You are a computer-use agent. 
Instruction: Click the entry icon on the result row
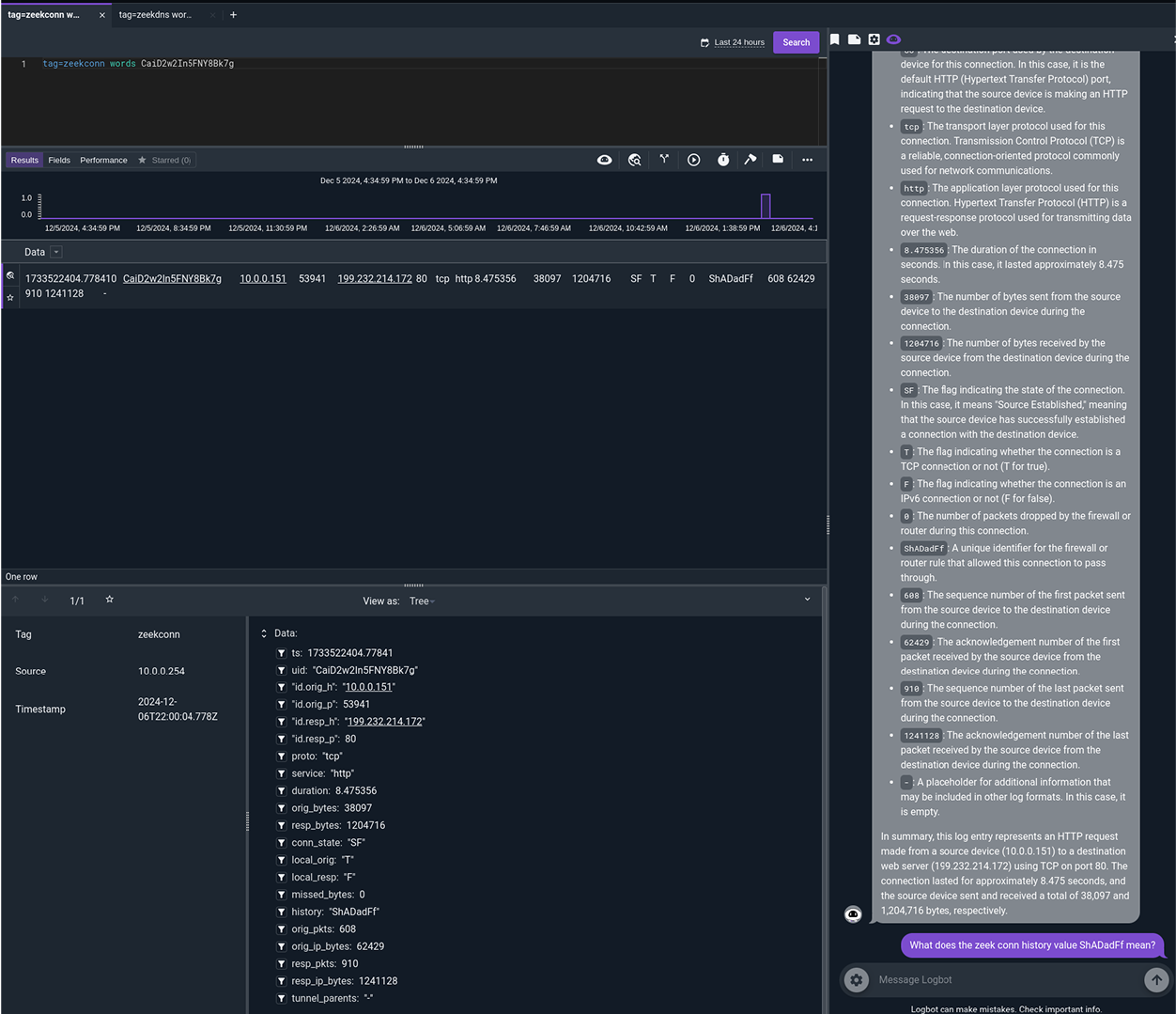(10, 276)
